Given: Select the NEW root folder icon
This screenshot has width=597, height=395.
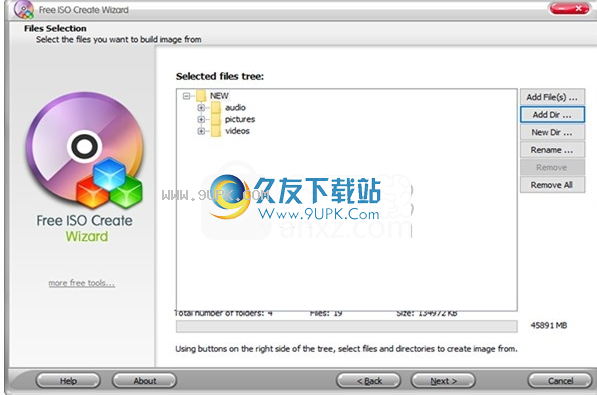Looking at the screenshot, I should (201, 95).
